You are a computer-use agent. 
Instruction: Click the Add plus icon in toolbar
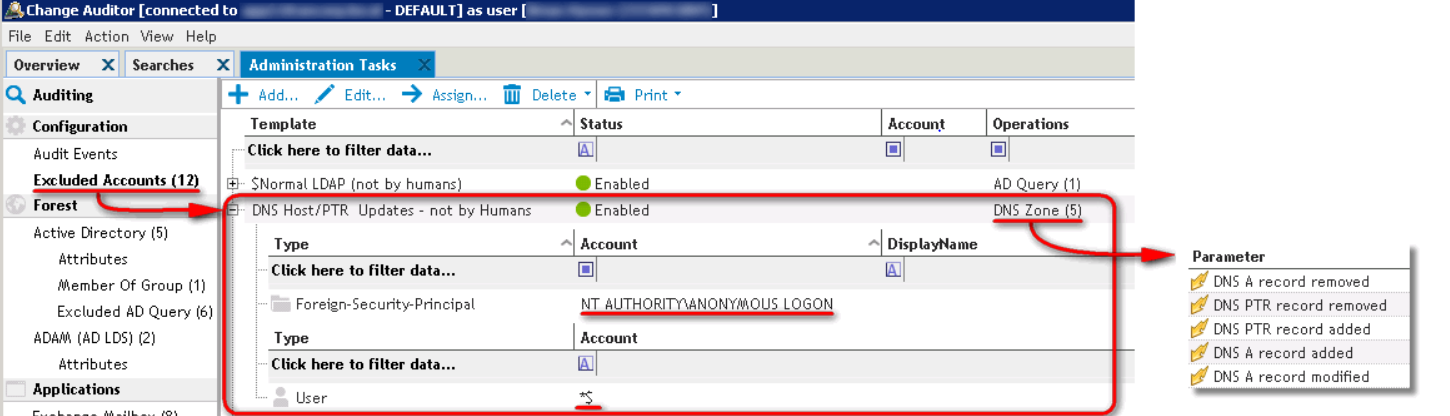click(238, 95)
